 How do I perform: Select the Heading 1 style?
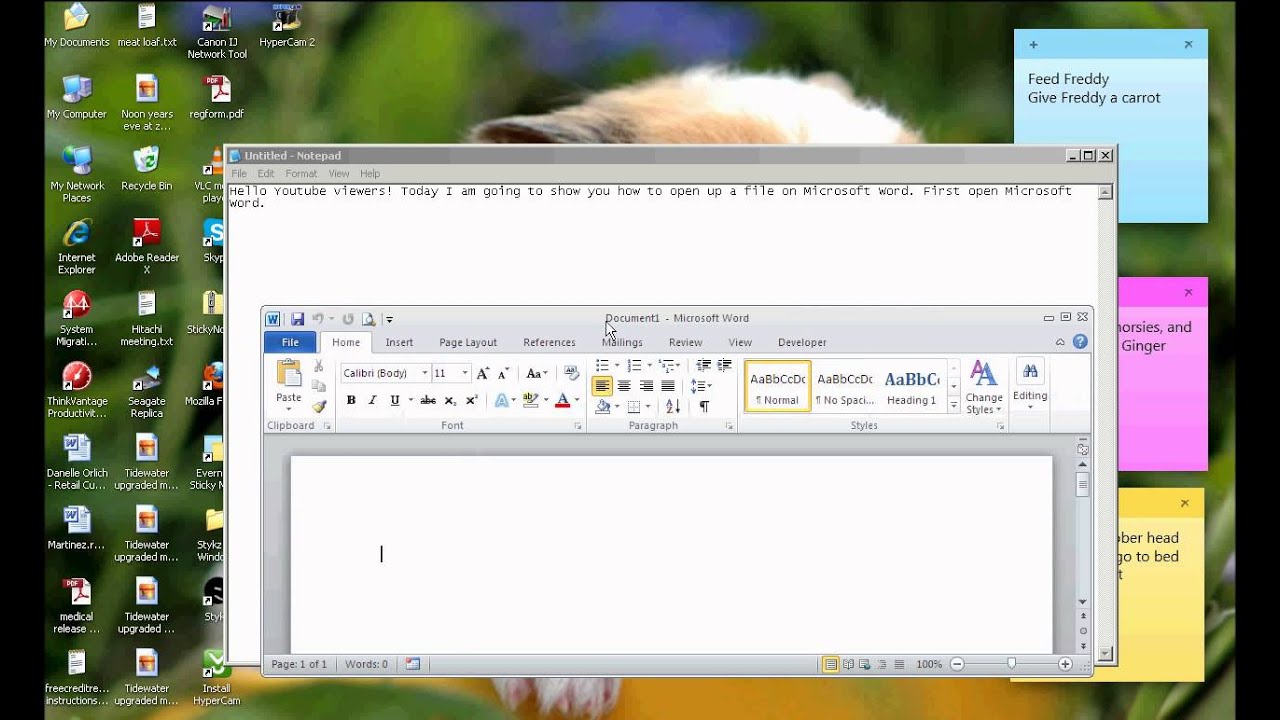click(x=912, y=386)
